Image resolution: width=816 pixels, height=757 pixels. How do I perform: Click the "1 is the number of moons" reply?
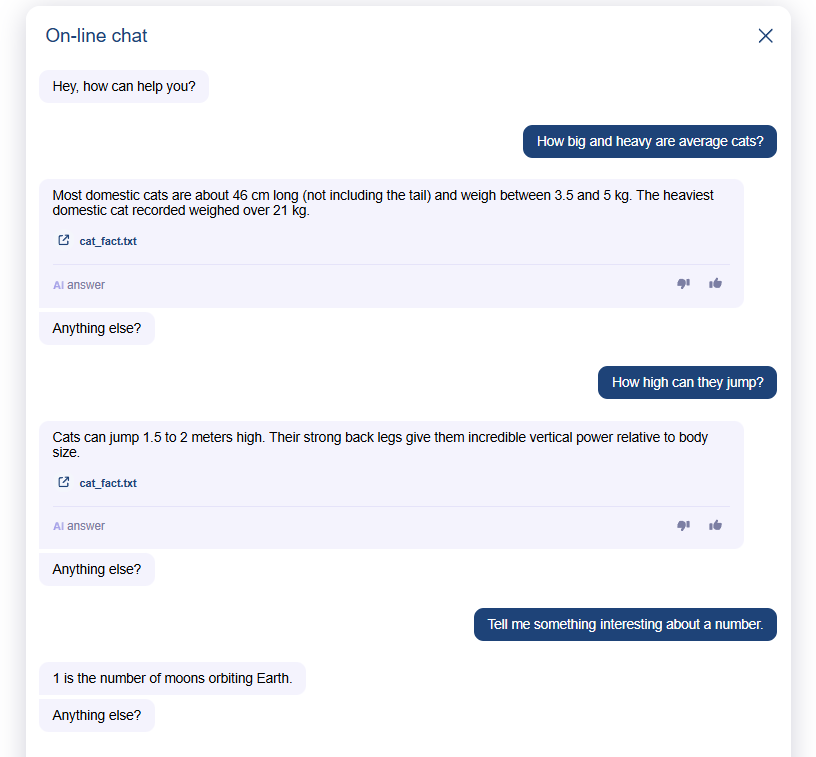pyautogui.click(x=172, y=678)
